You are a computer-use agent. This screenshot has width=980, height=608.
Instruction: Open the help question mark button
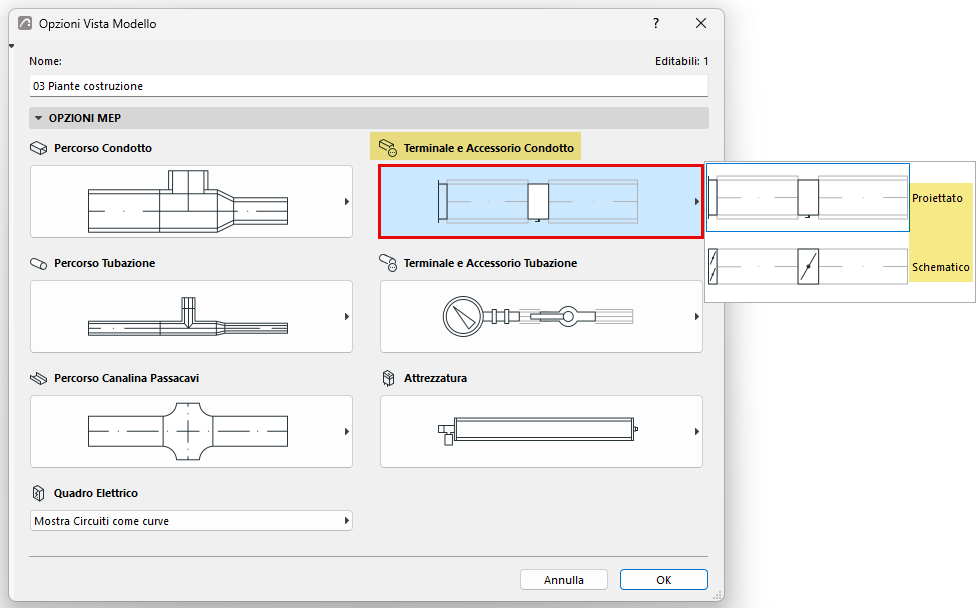point(656,23)
